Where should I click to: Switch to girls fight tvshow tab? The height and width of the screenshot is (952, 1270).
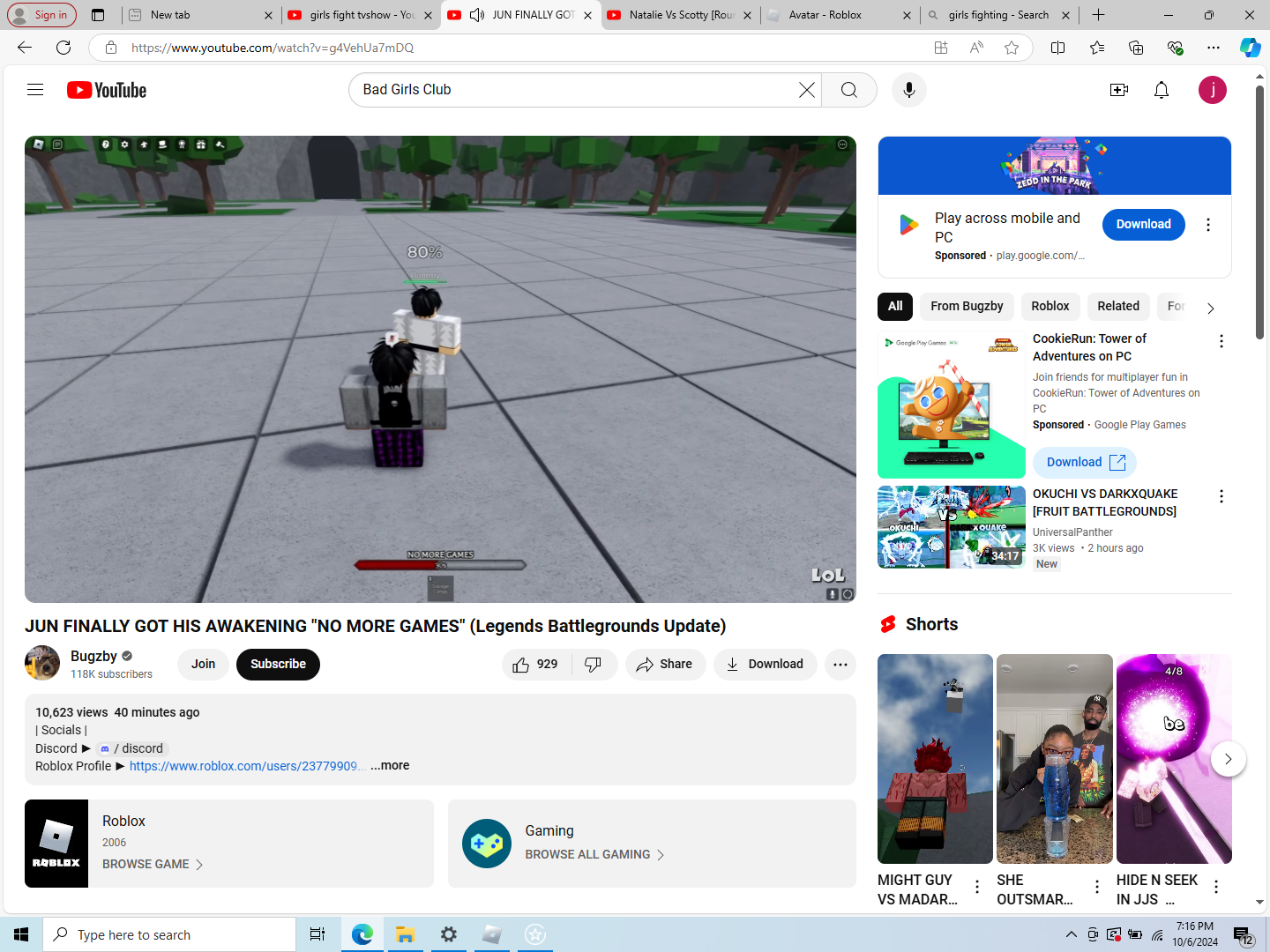[361, 15]
